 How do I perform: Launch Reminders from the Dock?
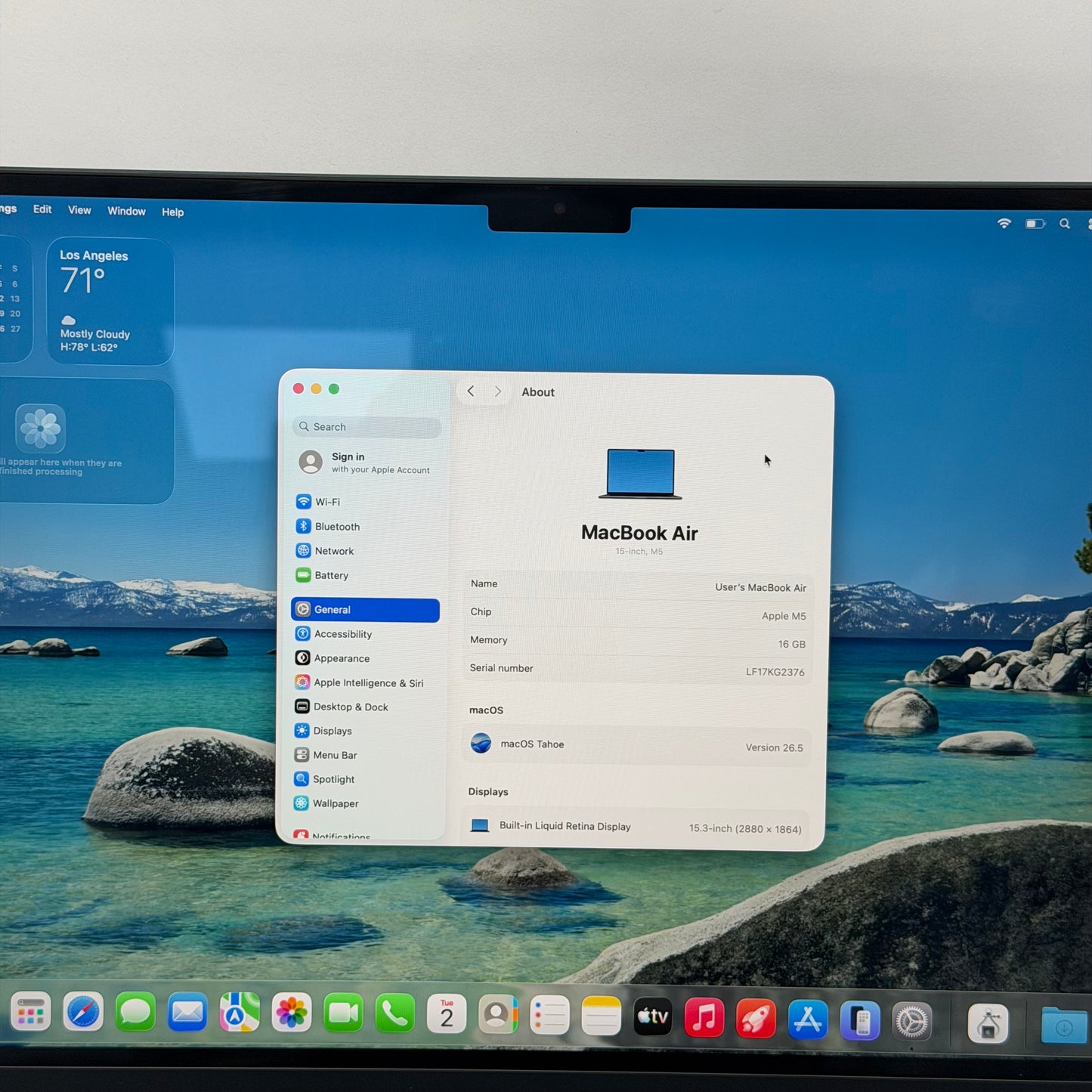pos(549,1016)
